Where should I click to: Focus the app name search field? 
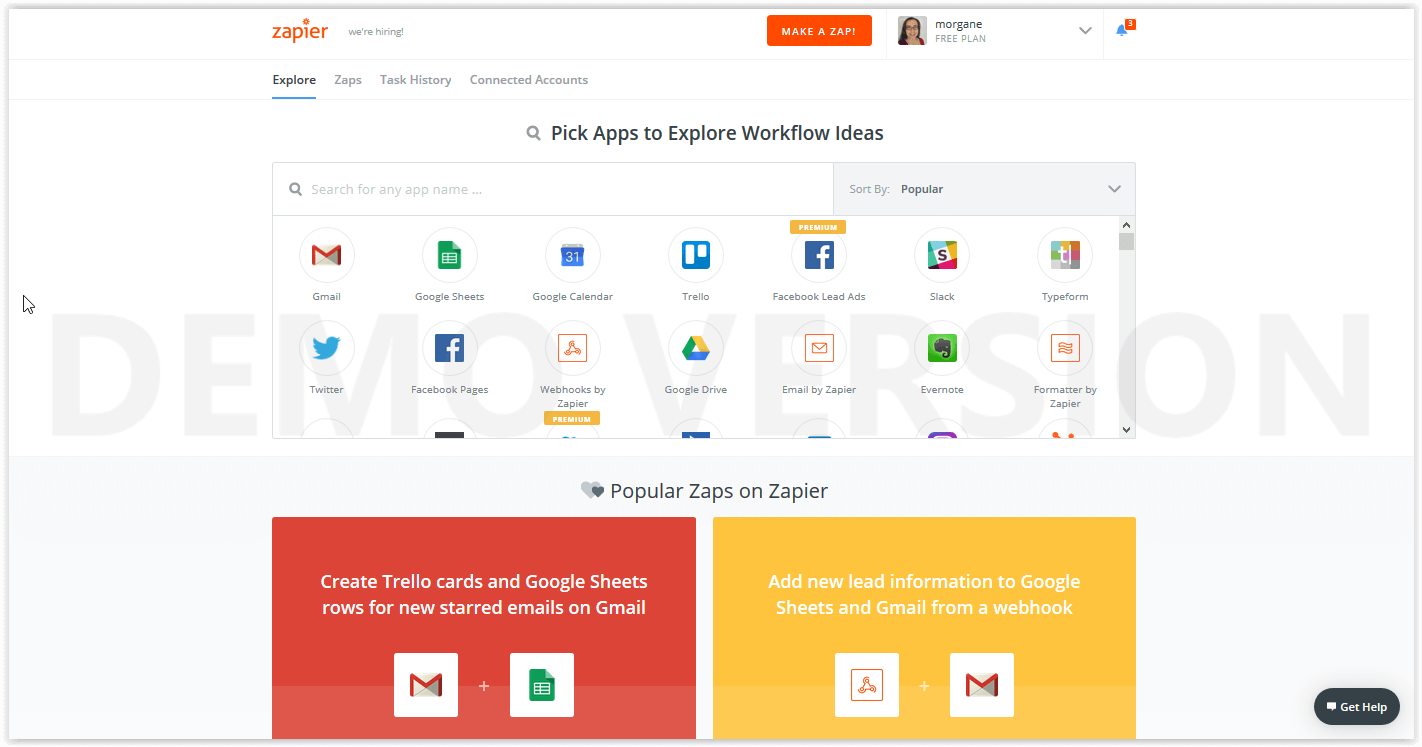pyautogui.click(x=560, y=189)
